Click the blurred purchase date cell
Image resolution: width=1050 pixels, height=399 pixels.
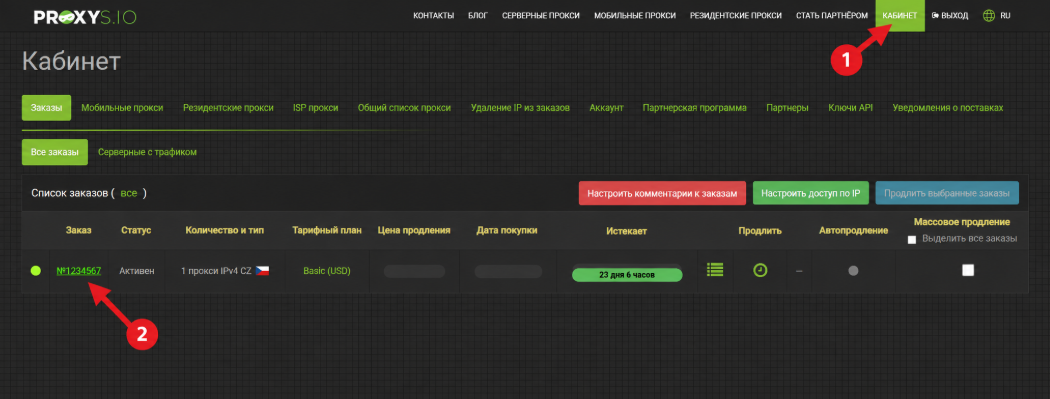[508, 271]
